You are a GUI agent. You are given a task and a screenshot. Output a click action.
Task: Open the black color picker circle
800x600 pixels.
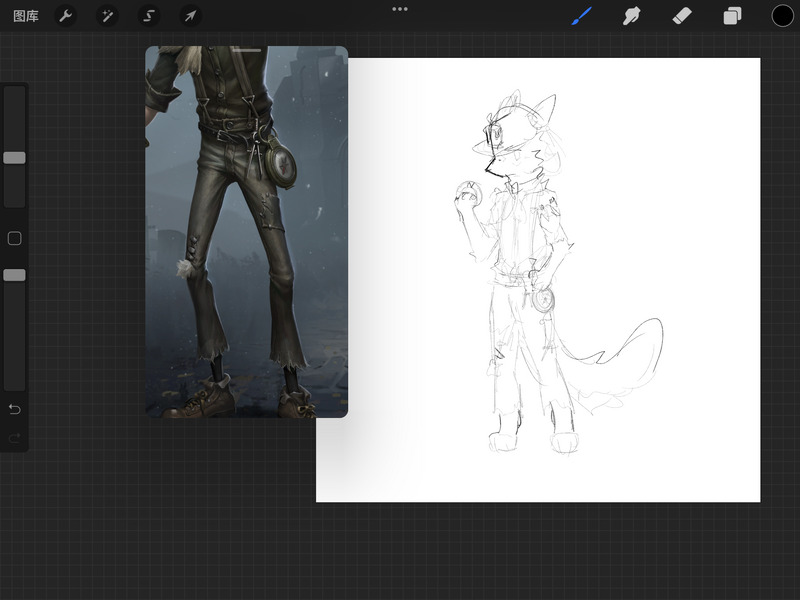tap(782, 16)
